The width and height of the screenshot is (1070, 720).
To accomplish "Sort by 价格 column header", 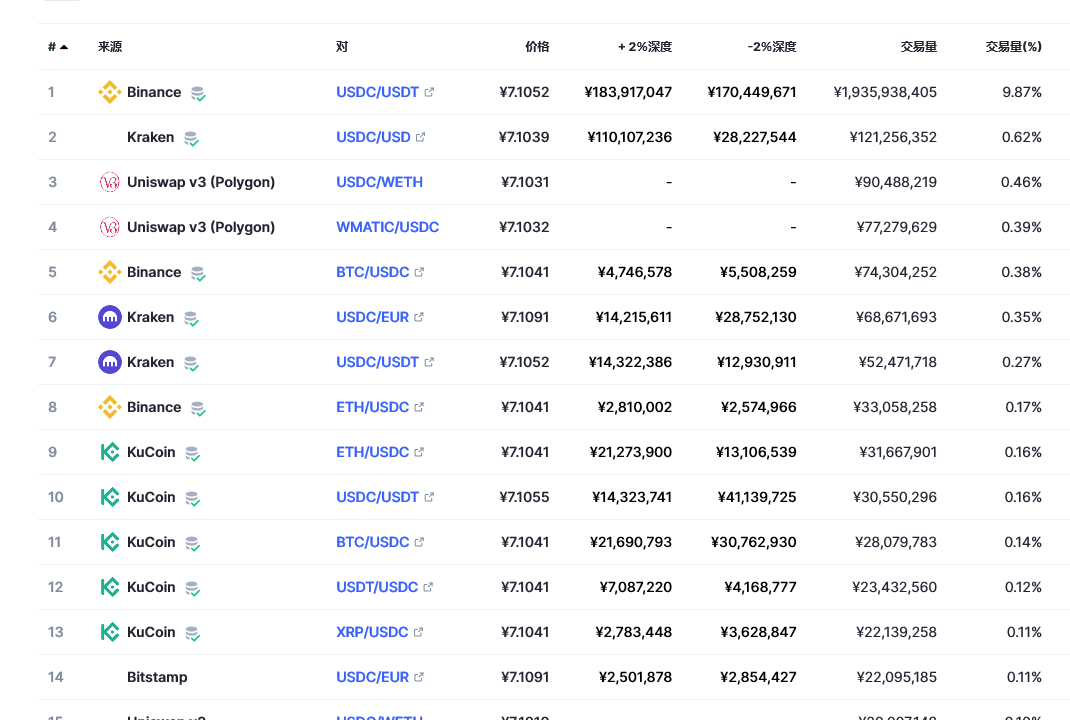I will 537,46.
